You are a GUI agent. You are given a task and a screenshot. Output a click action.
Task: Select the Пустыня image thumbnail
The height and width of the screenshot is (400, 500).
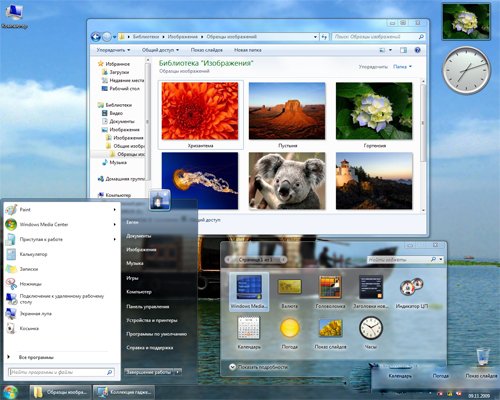click(287, 111)
